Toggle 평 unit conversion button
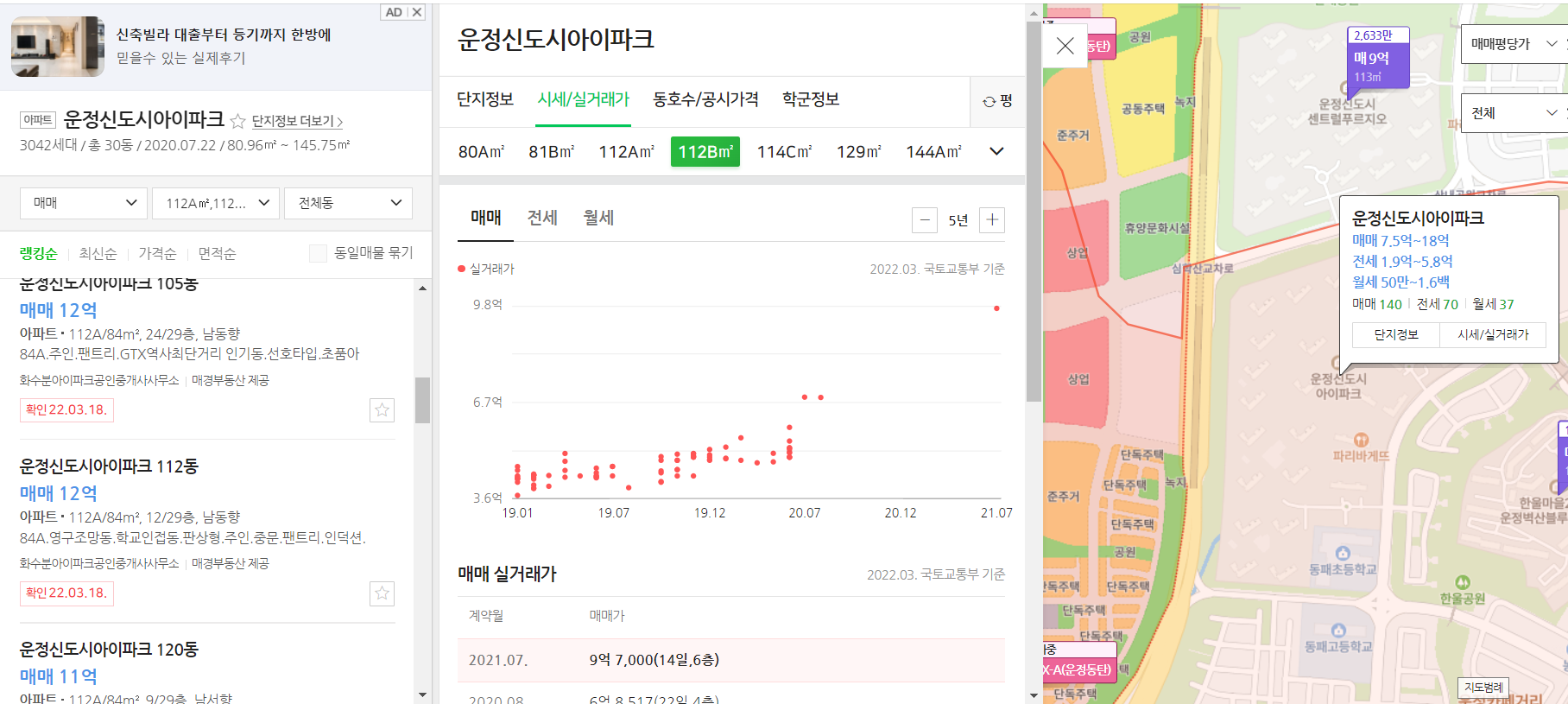1568x704 pixels. coord(997,101)
